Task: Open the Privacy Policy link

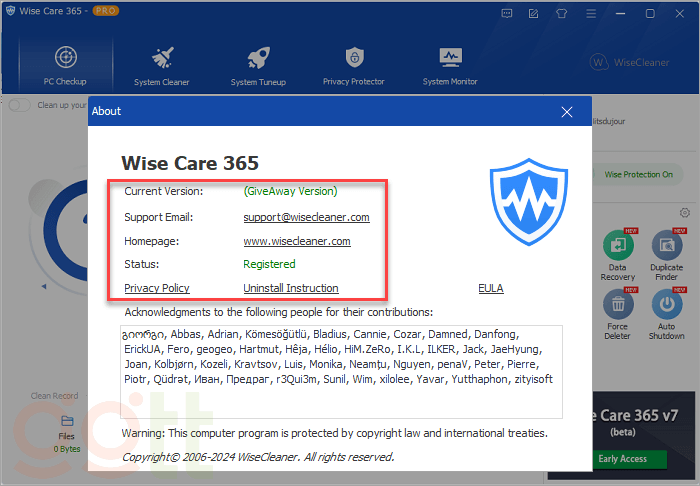Action: 156,288
